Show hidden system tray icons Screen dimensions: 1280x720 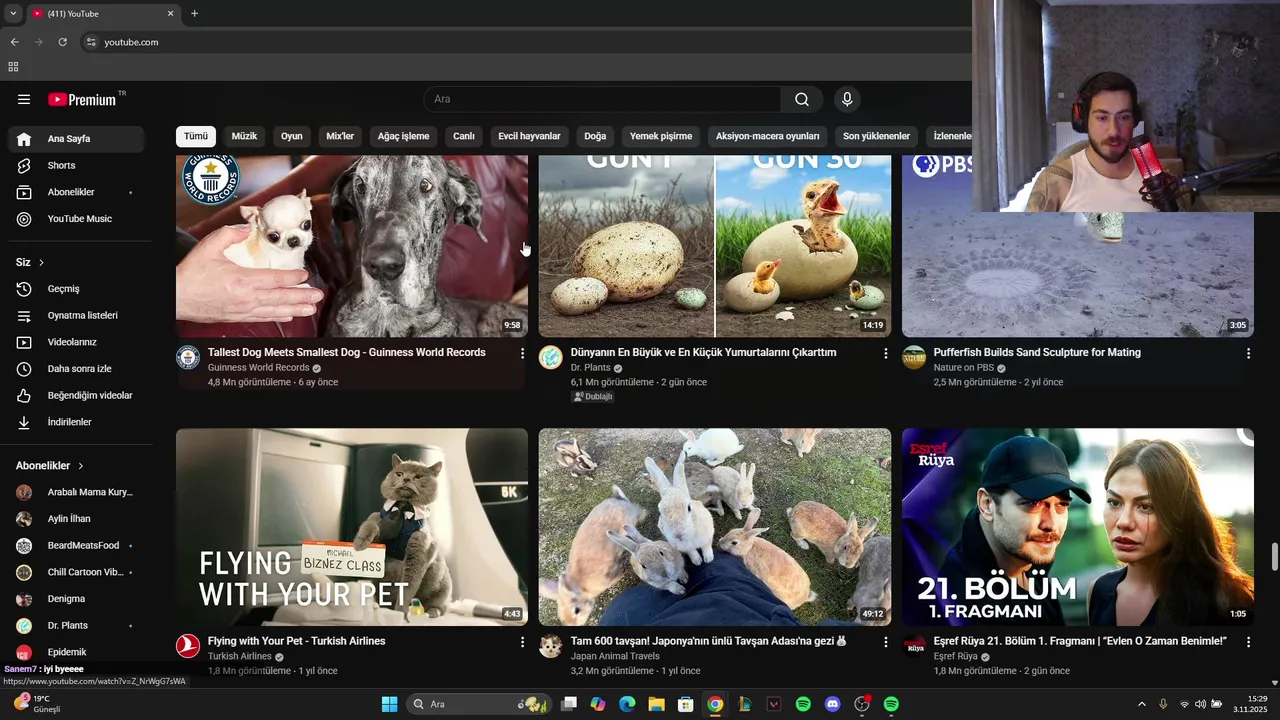(x=1142, y=704)
